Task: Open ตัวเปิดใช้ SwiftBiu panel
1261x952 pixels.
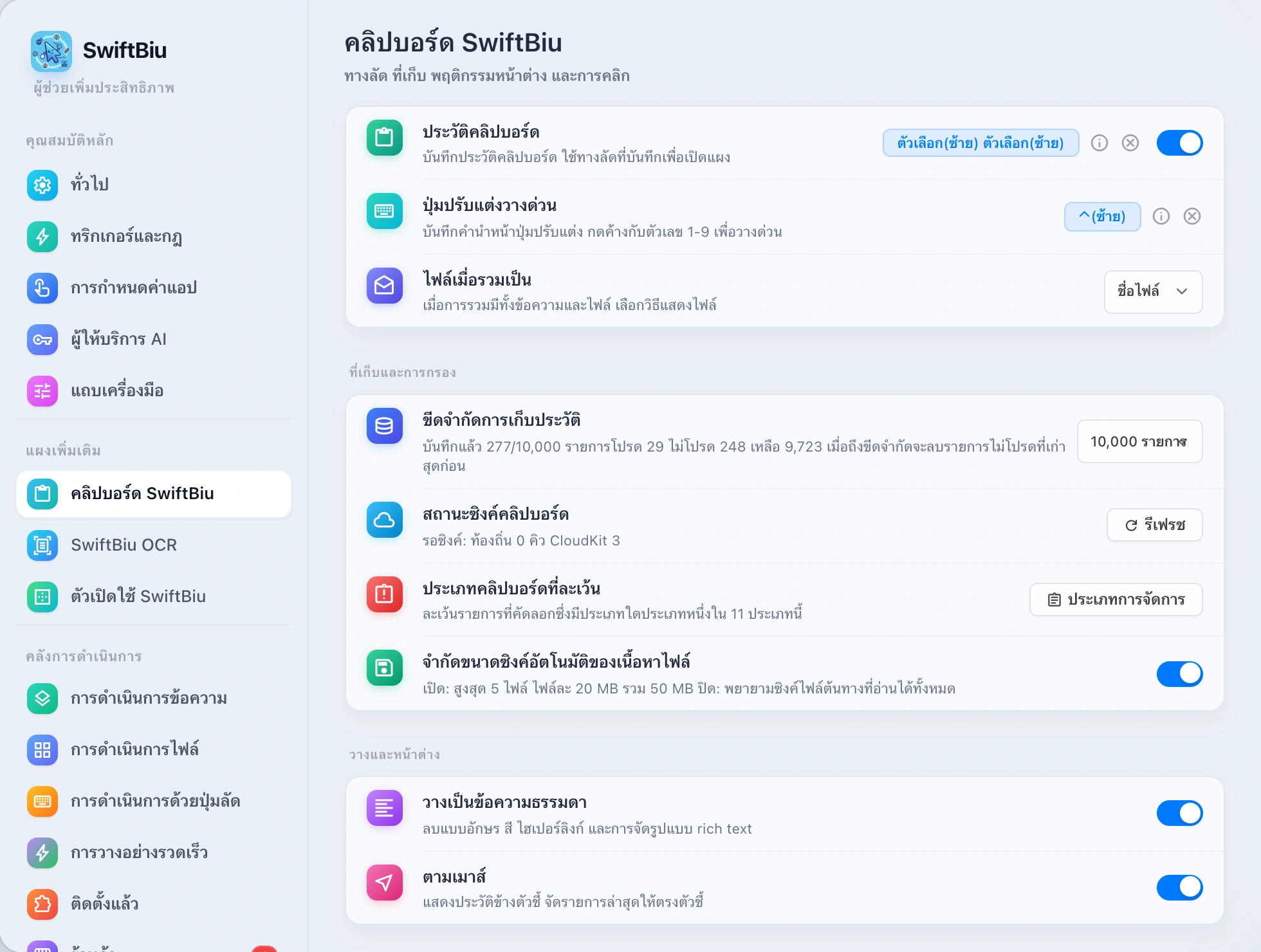Action: [x=154, y=597]
